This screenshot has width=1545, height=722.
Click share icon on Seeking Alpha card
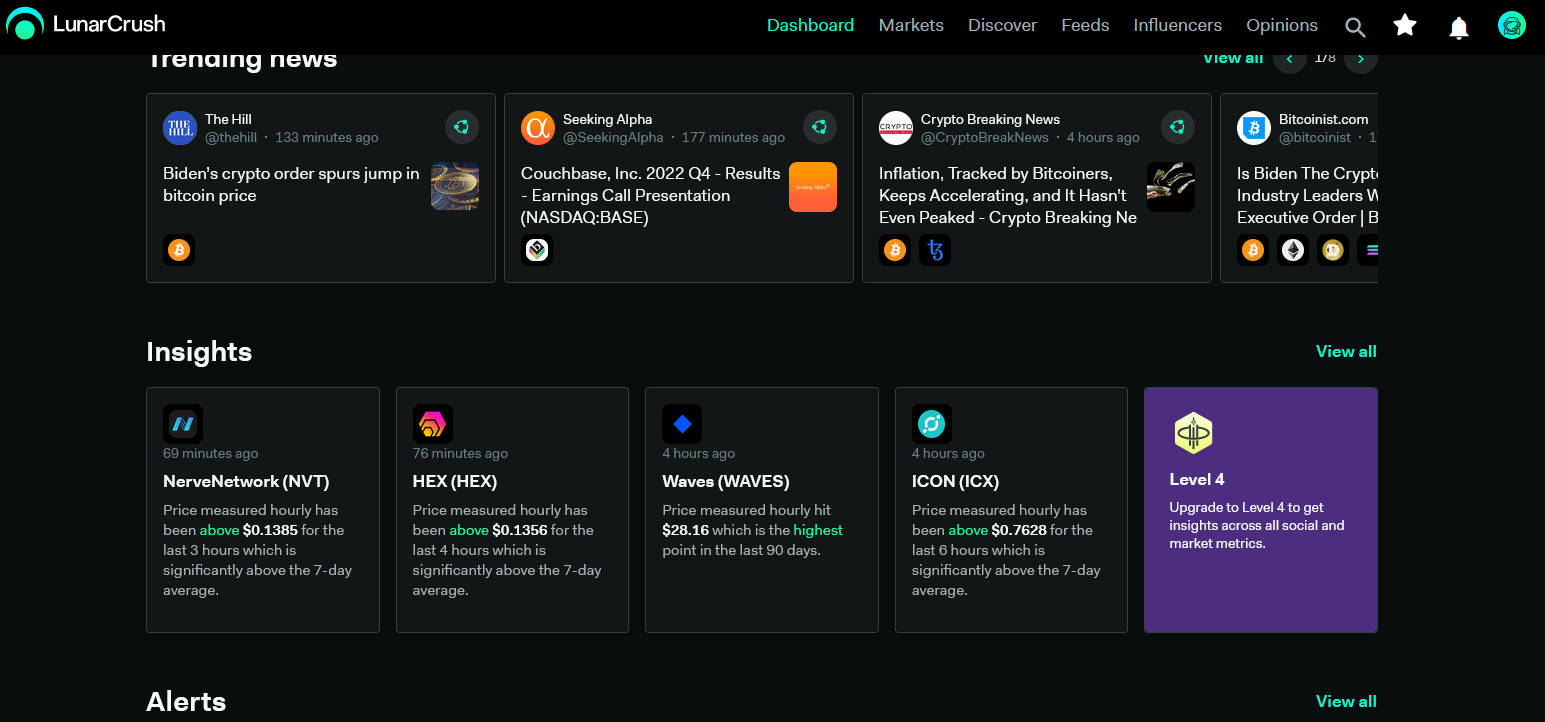tap(820, 127)
